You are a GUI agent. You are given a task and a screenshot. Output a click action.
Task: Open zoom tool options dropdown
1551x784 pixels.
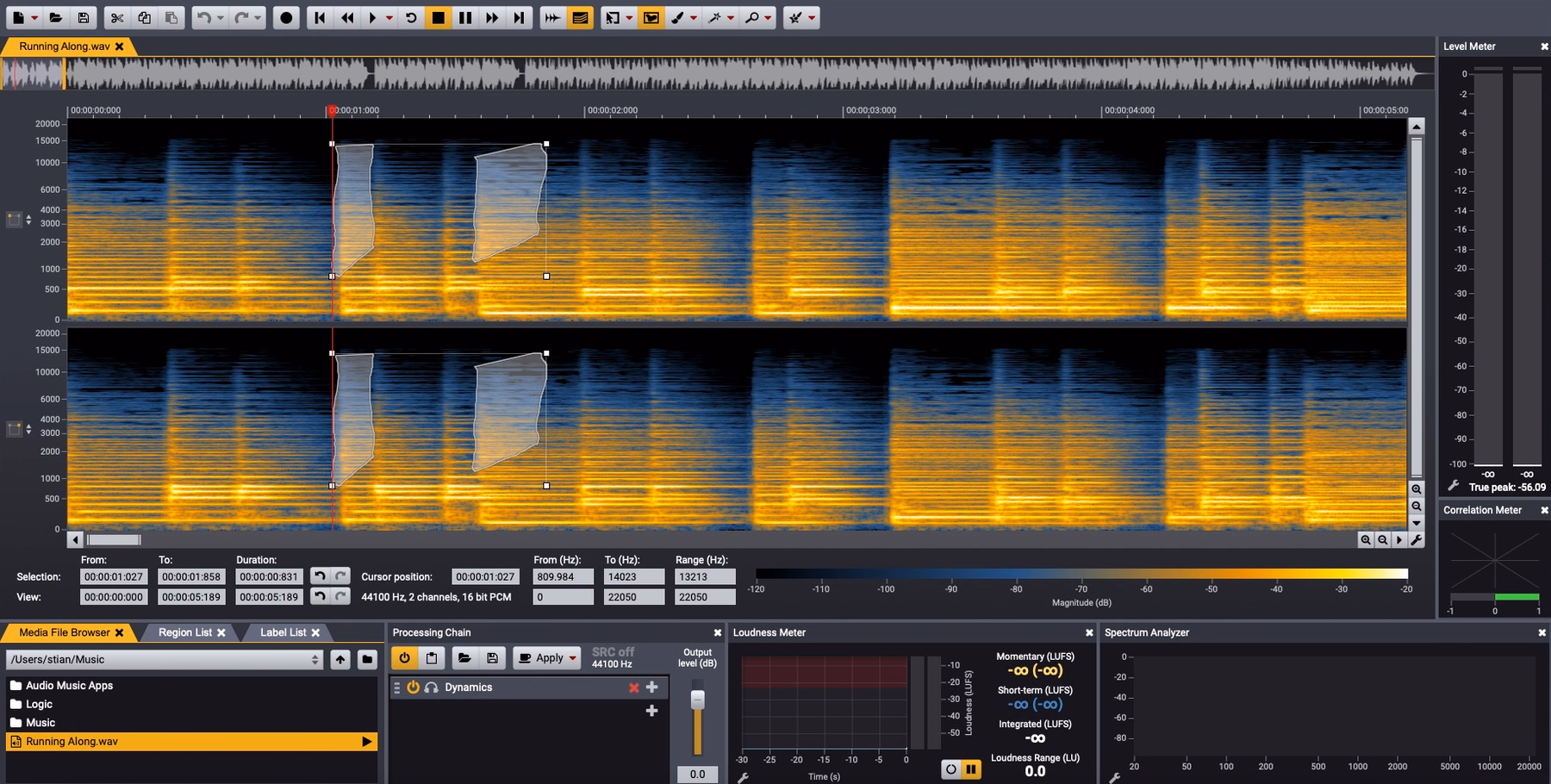[x=768, y=17]
